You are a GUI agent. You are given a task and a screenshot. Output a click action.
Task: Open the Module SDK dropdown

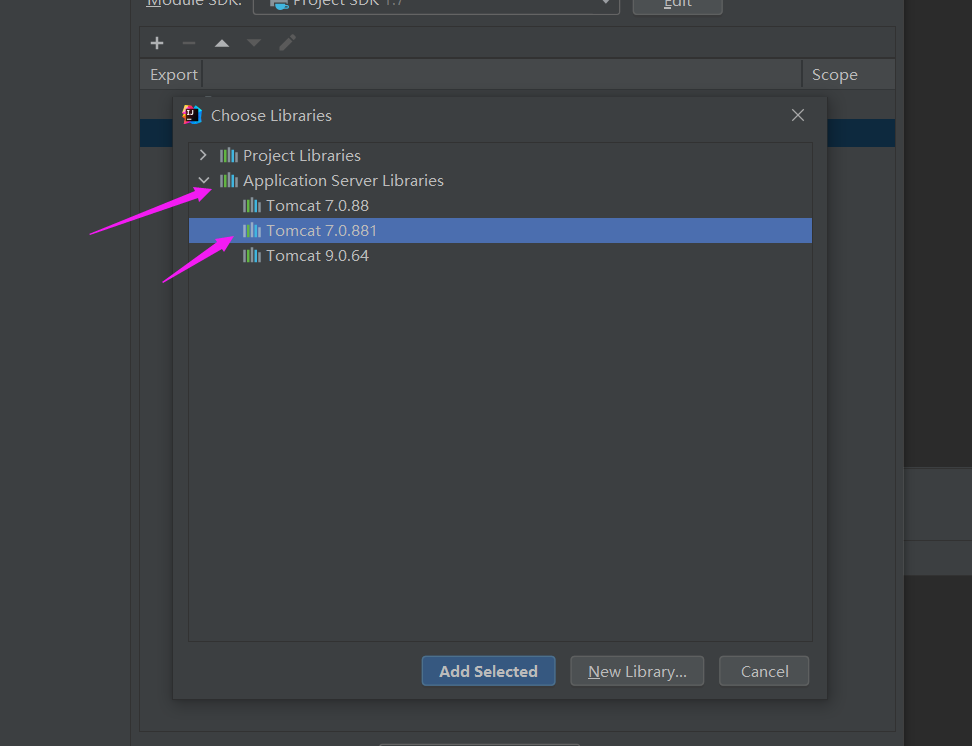tap(436, 5)
